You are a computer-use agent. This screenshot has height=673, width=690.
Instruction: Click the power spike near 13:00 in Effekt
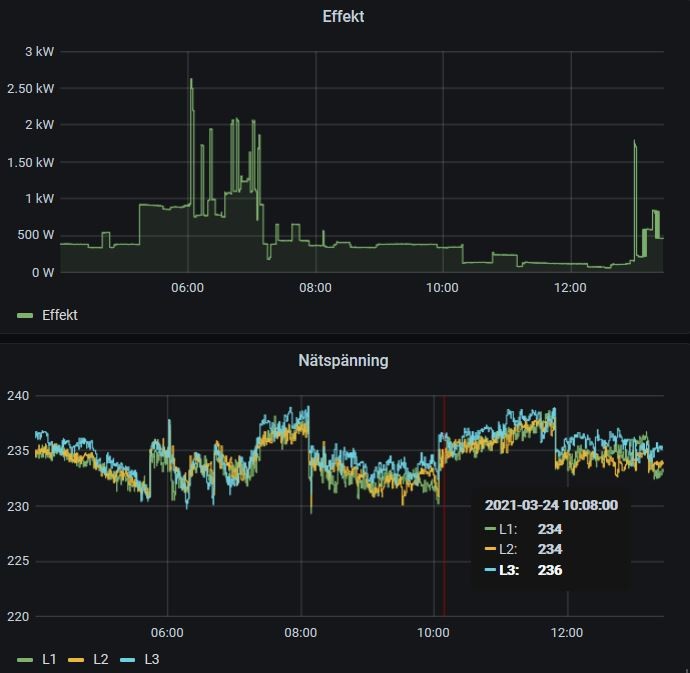click(x=635, y=143)
